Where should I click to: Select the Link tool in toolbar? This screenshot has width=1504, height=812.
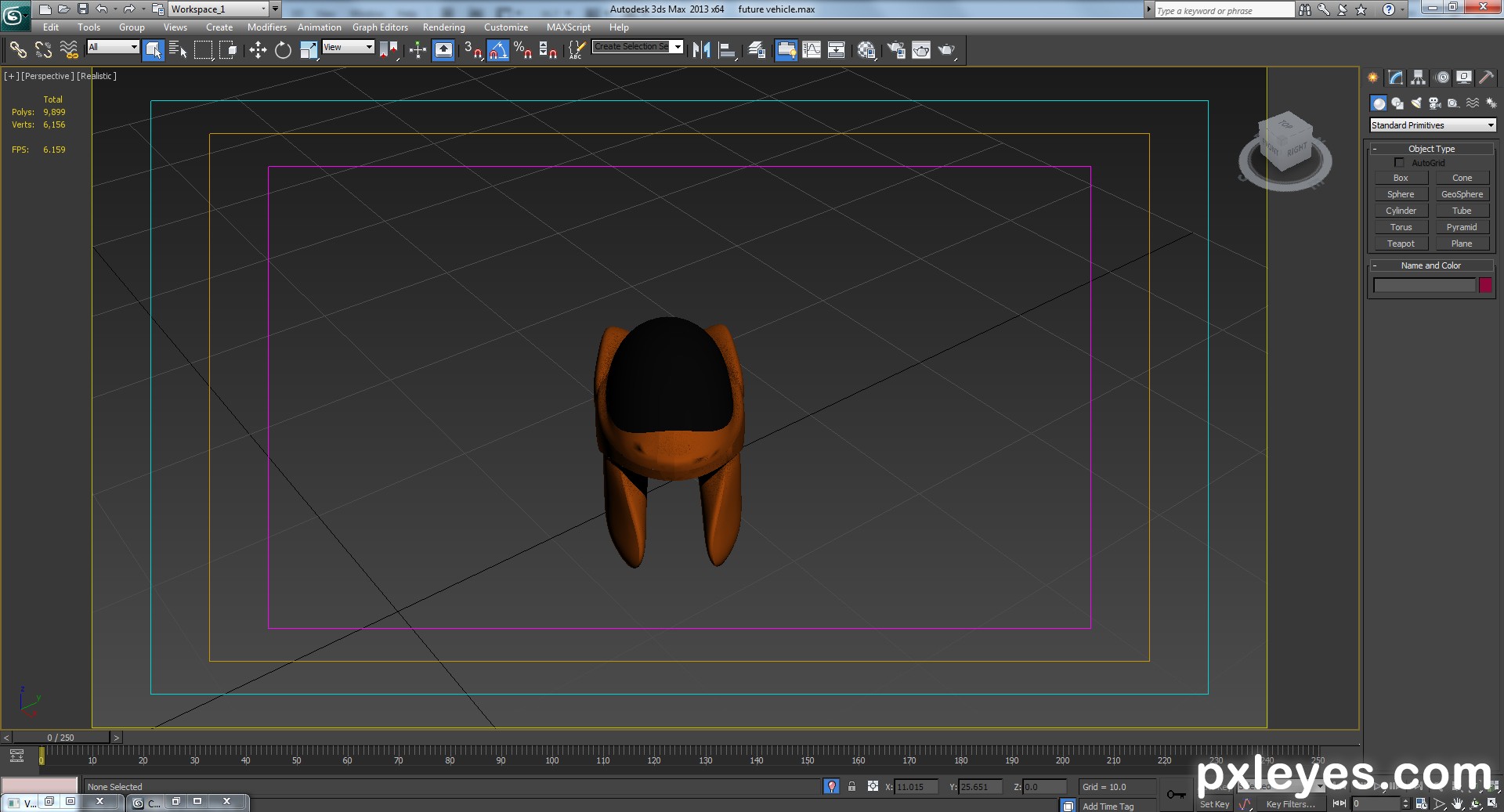coord(18,50)
